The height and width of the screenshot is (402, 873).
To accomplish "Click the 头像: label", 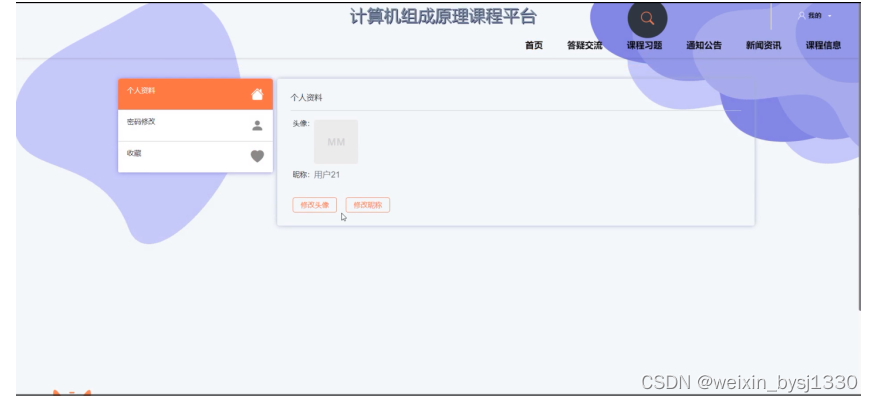I will [301, 124].
